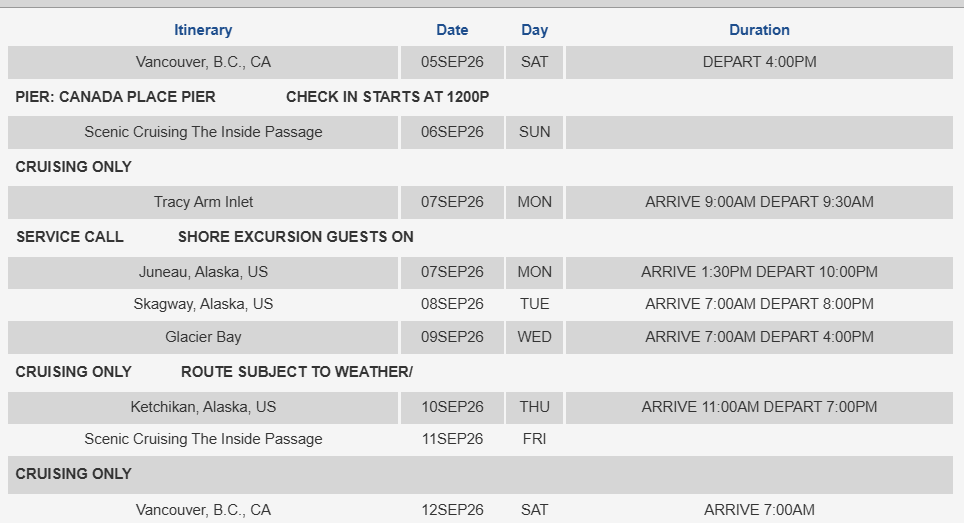Click the Duration column header

click(759, 30)
